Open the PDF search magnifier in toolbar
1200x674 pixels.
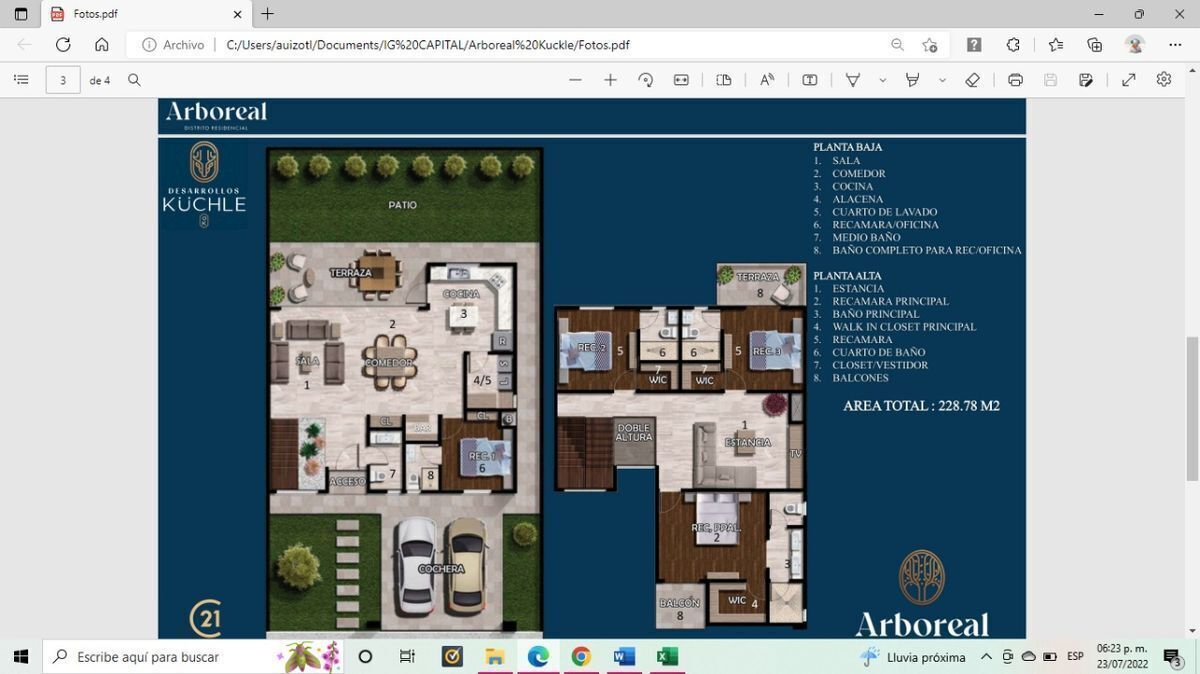134,80
